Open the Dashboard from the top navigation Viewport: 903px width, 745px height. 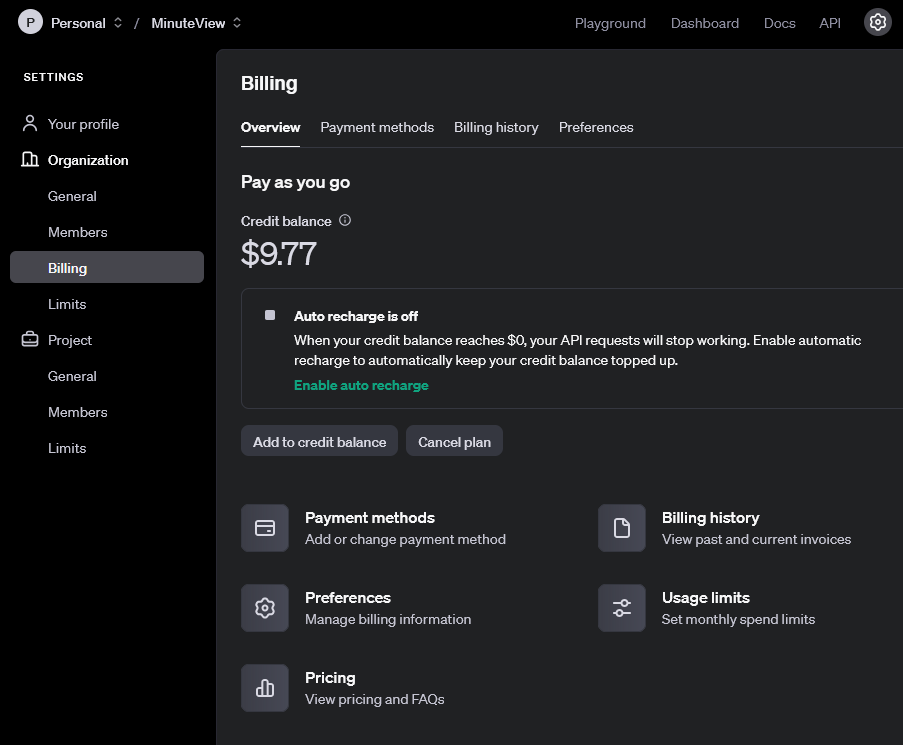[705, 22]
